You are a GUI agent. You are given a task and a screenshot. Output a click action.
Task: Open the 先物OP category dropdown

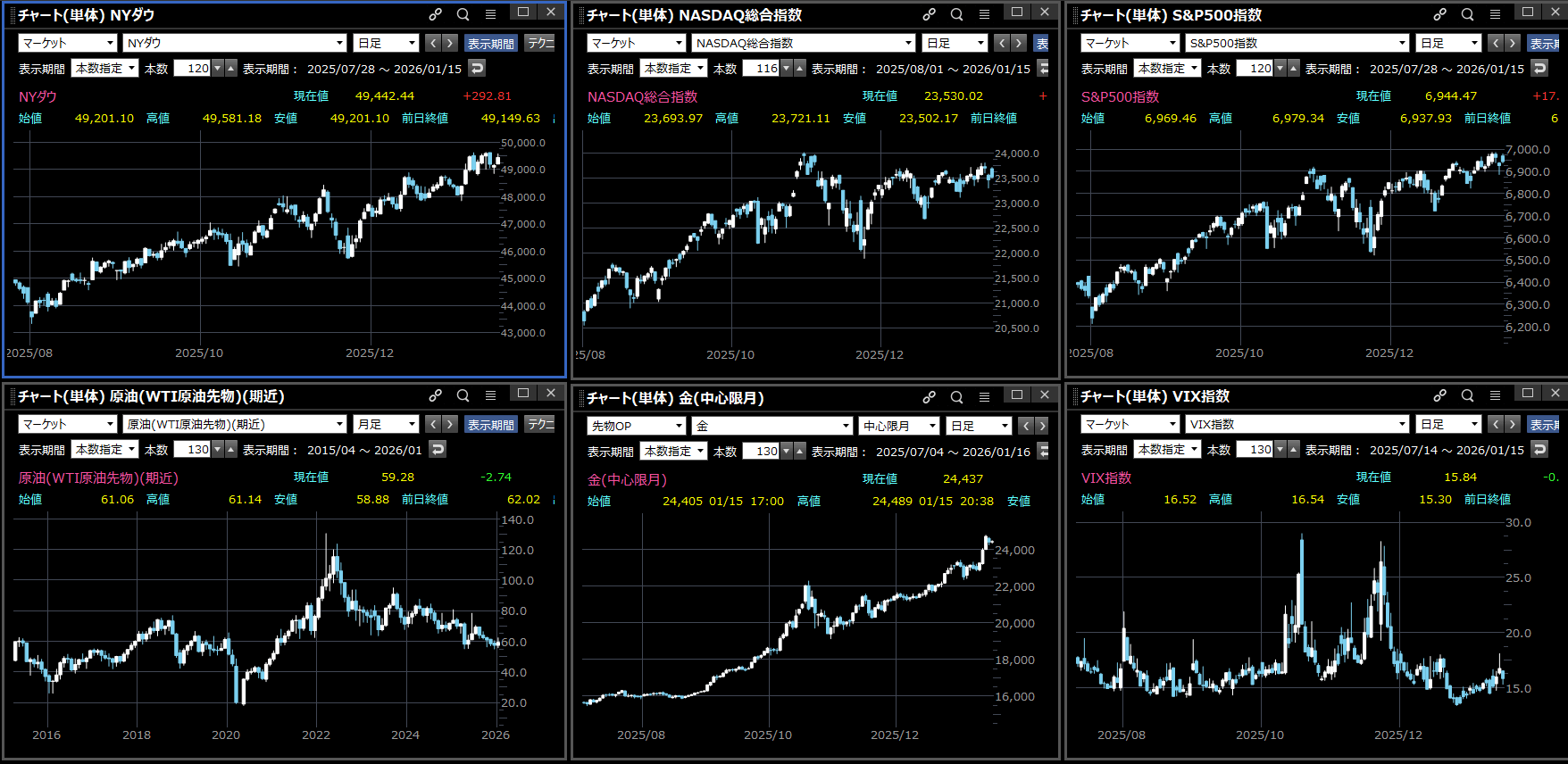[x=679, y=426]
